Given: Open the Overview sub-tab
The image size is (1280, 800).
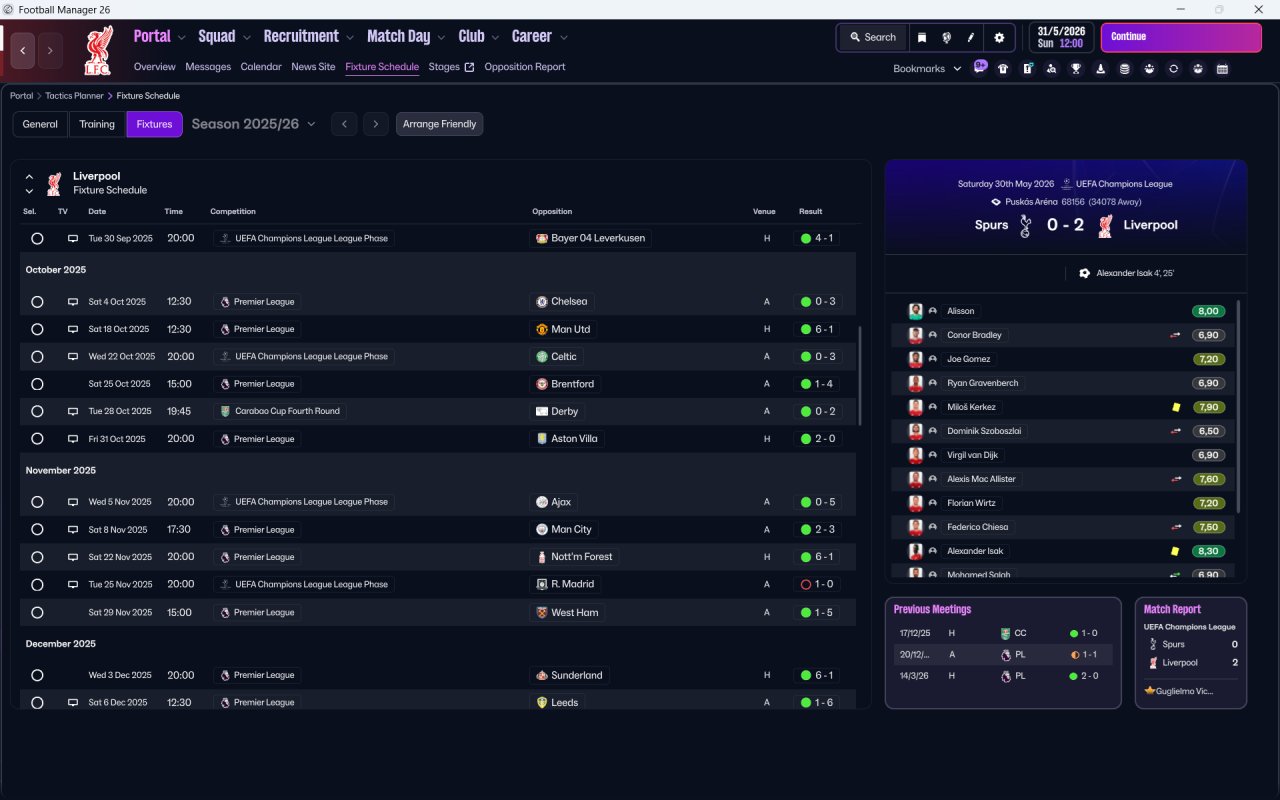Looking at the screenshot, I should coord(155,67).
